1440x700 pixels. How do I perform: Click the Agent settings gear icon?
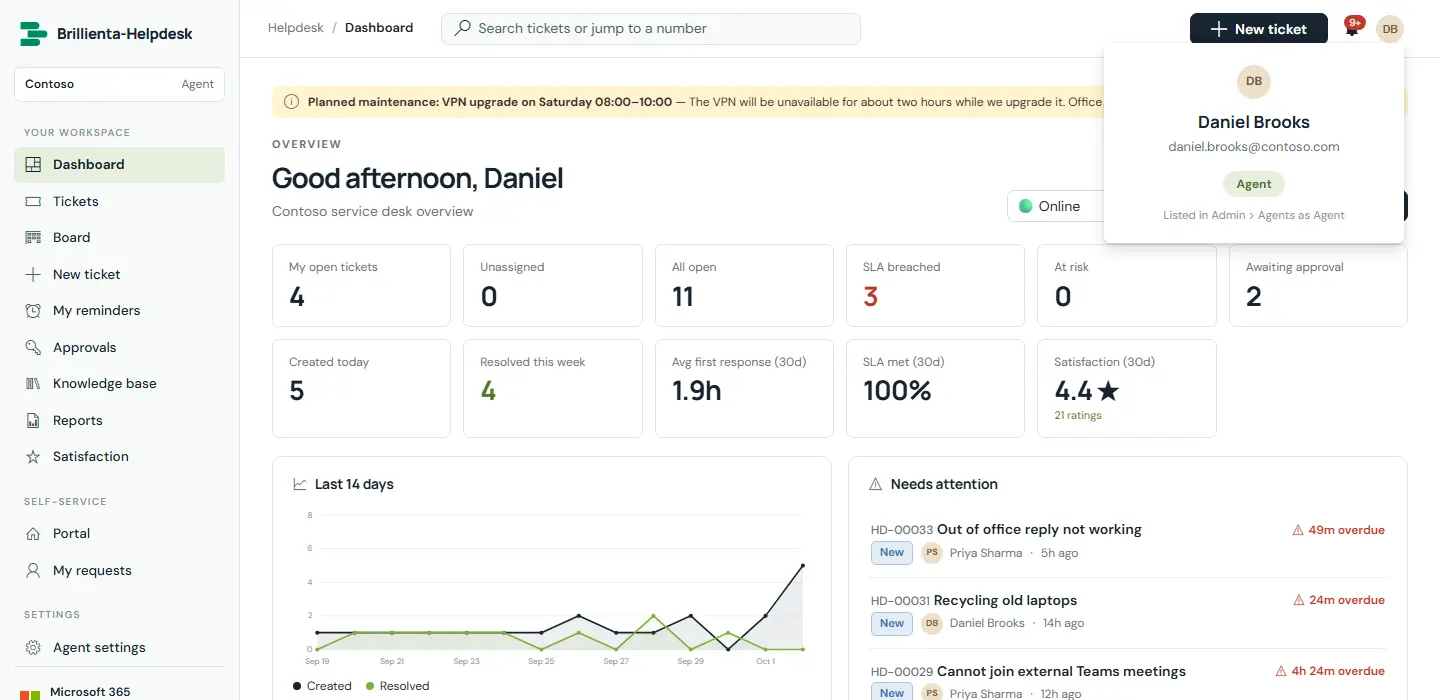(x=33, y=648)
